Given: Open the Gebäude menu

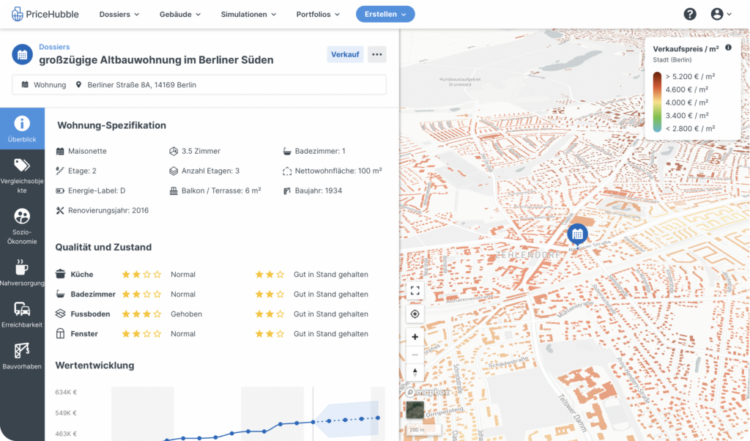Looking at the screenshot, I should [180, 15].
